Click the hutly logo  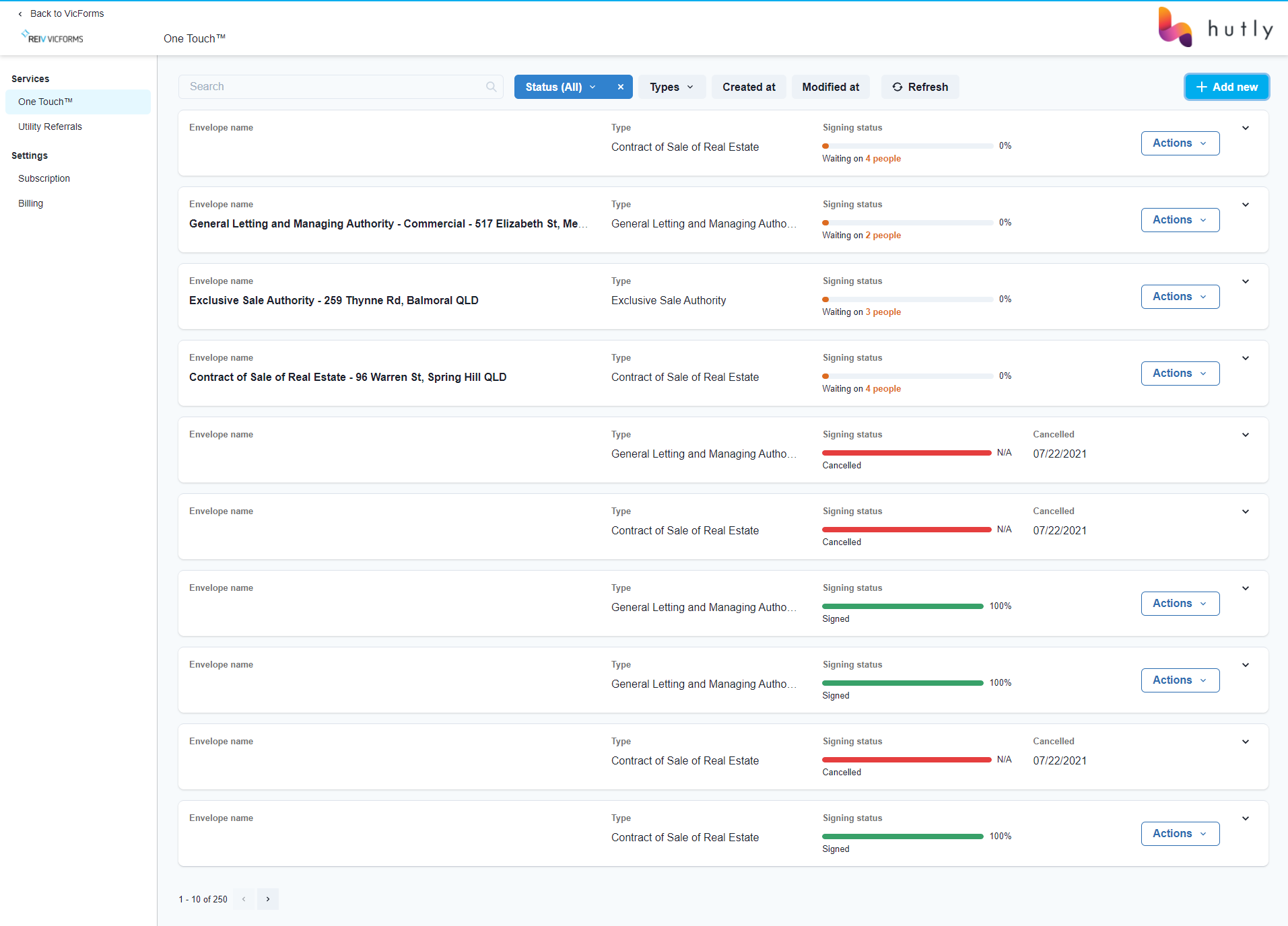[x=1215, y=28]
